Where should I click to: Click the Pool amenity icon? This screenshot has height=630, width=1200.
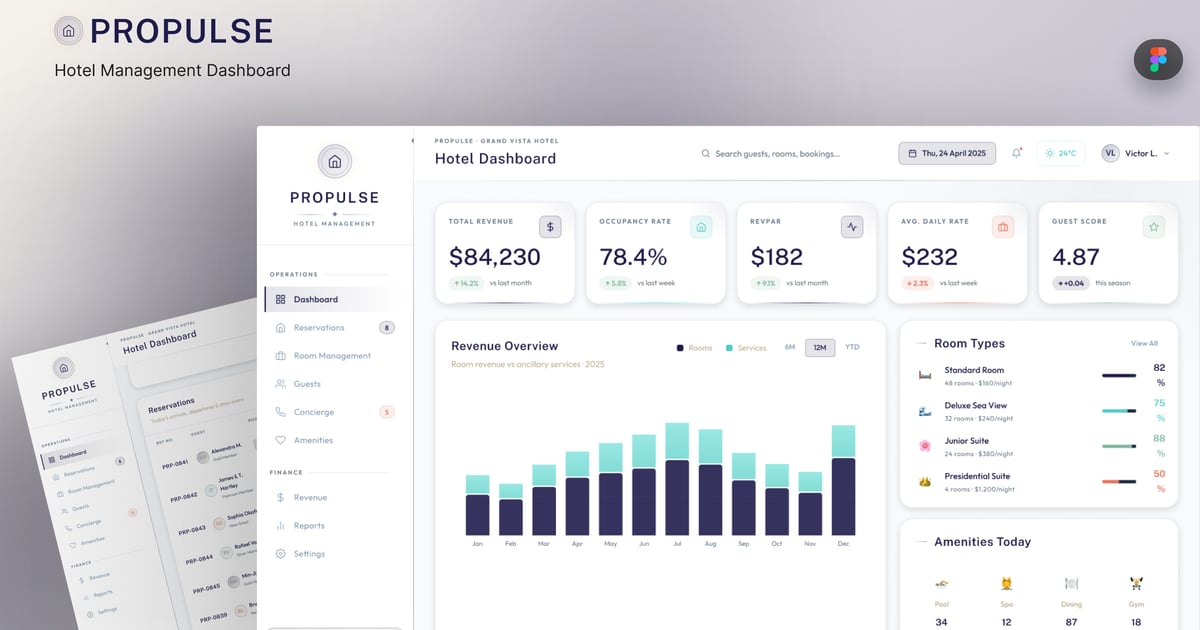point(941,583)
